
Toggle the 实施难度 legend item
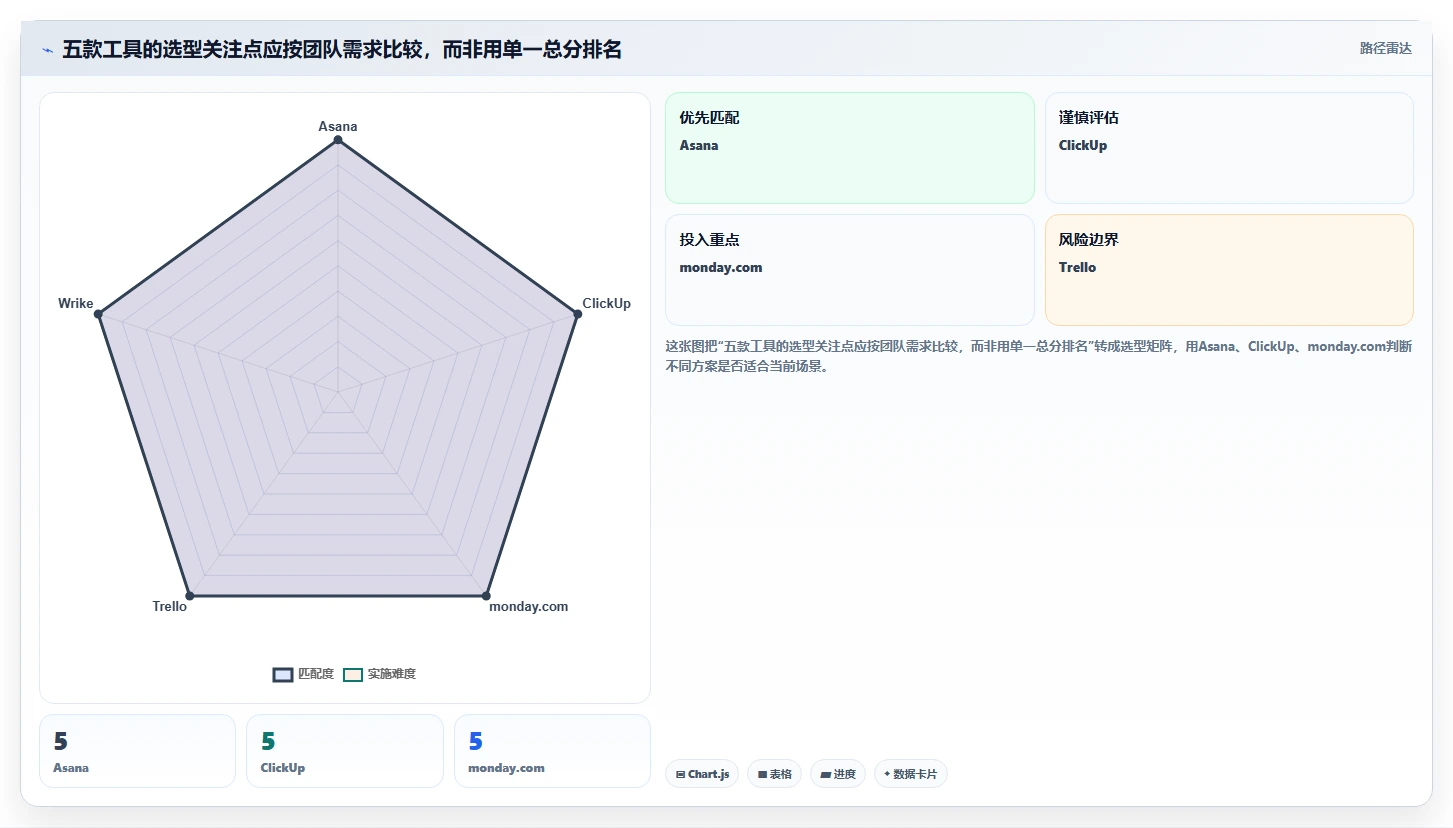coord(379,674)
